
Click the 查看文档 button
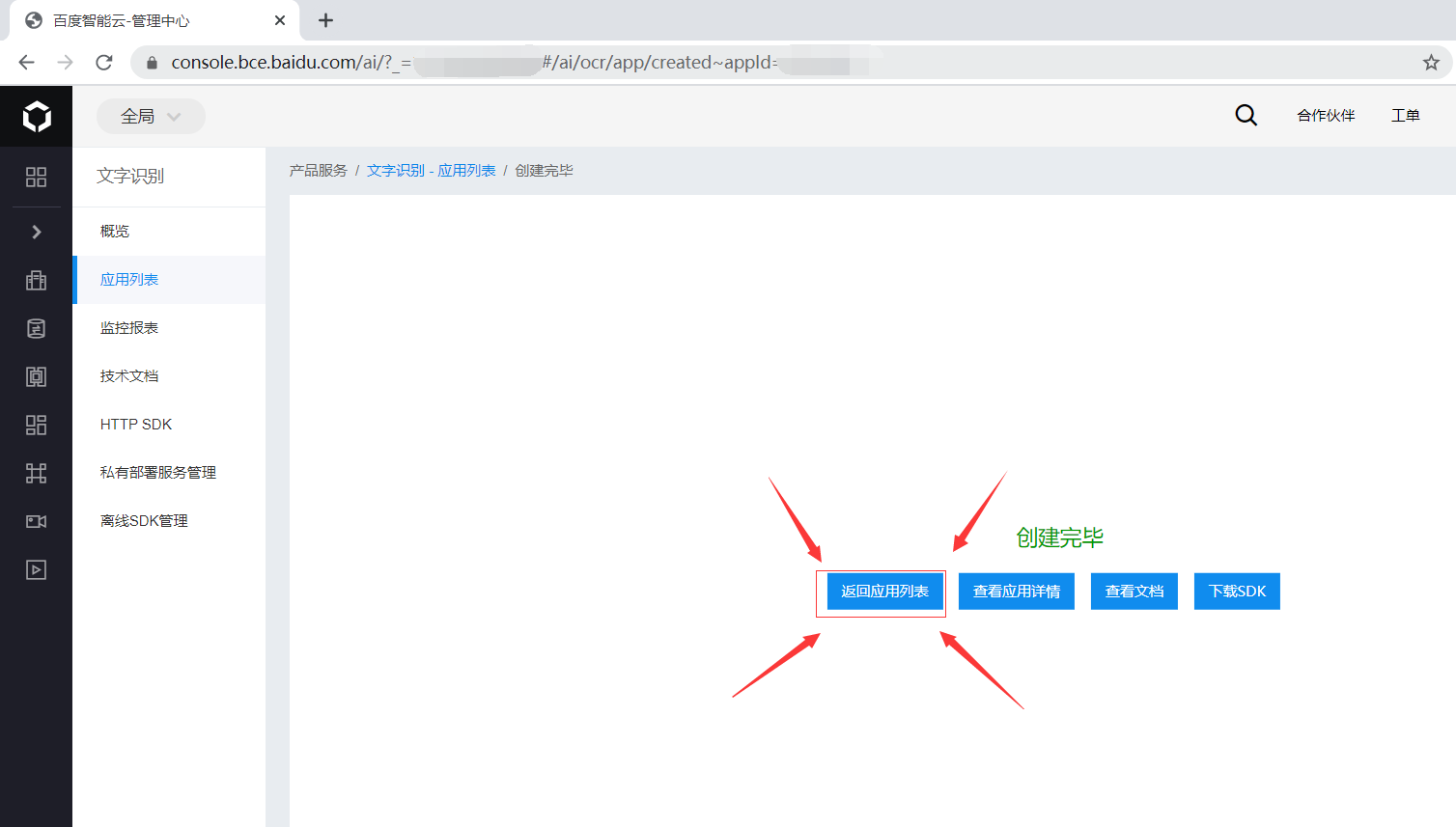1134,592
